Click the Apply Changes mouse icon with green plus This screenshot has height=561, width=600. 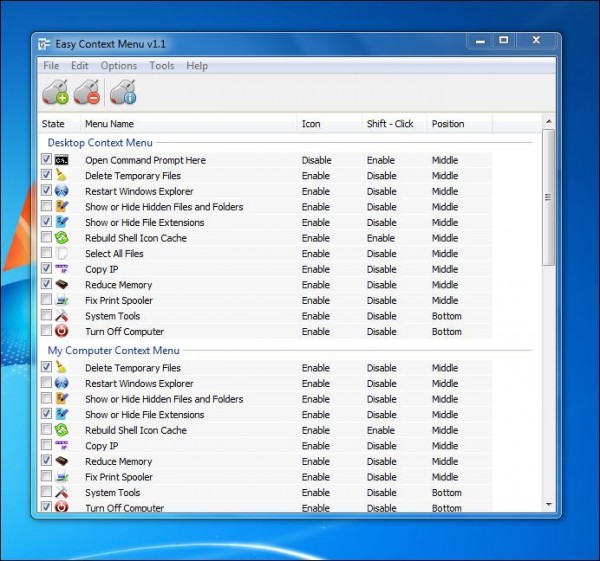coord(55,92)
